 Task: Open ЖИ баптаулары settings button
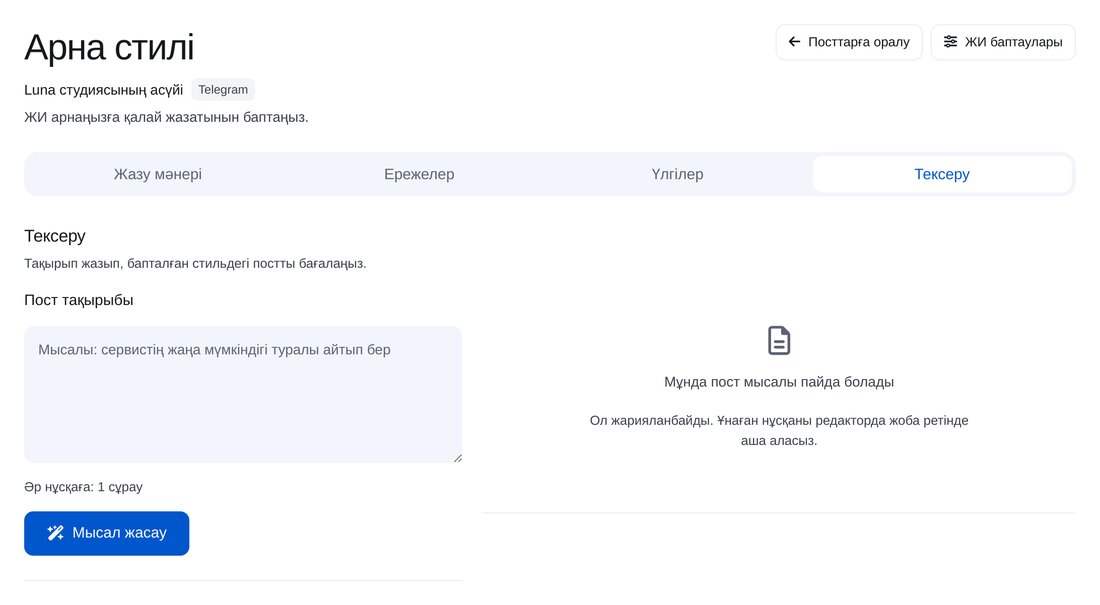pyautogui.click(x=1002, y=42)
